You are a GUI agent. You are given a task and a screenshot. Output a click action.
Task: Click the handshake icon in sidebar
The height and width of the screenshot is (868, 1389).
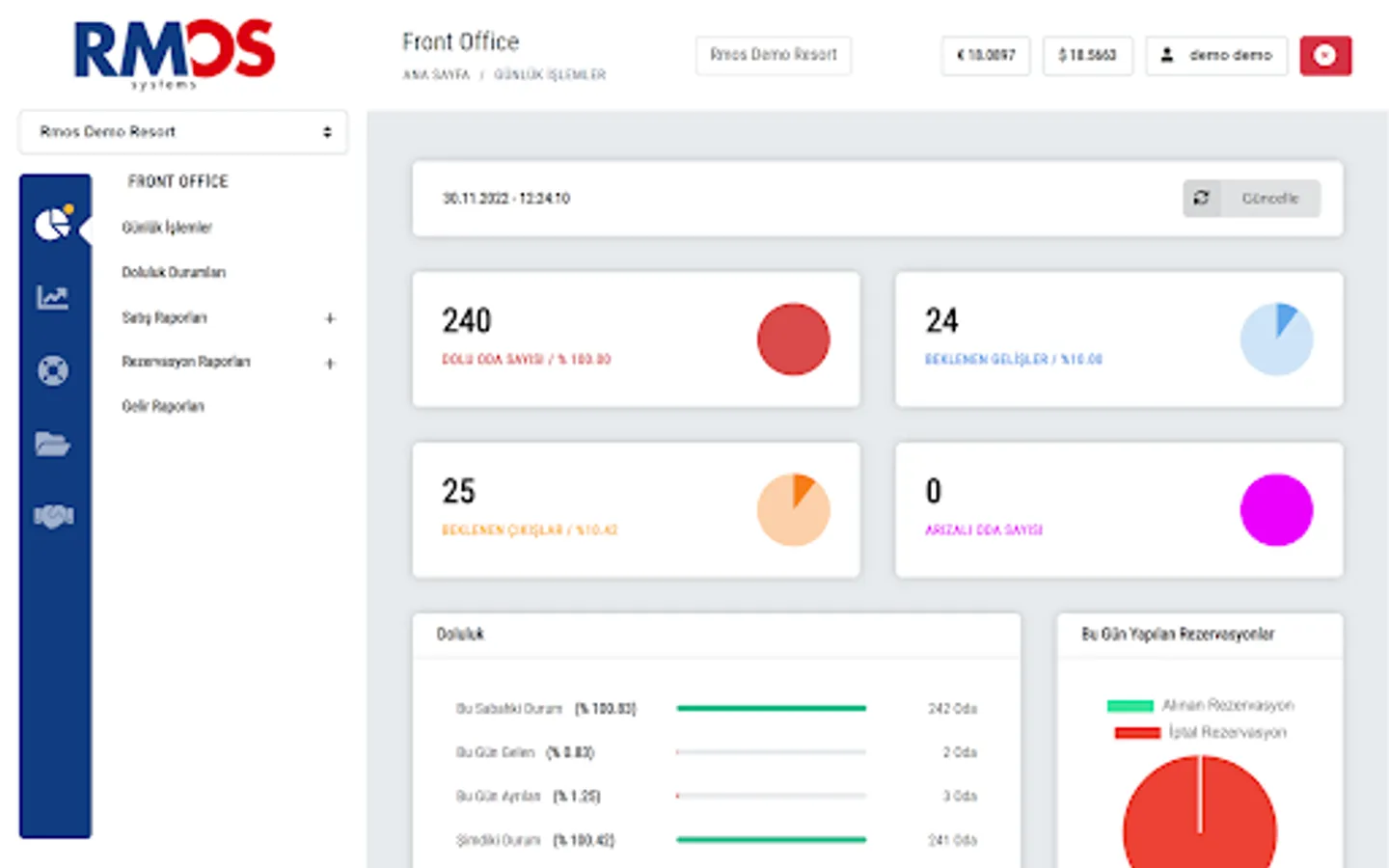(x=53, y=517)
